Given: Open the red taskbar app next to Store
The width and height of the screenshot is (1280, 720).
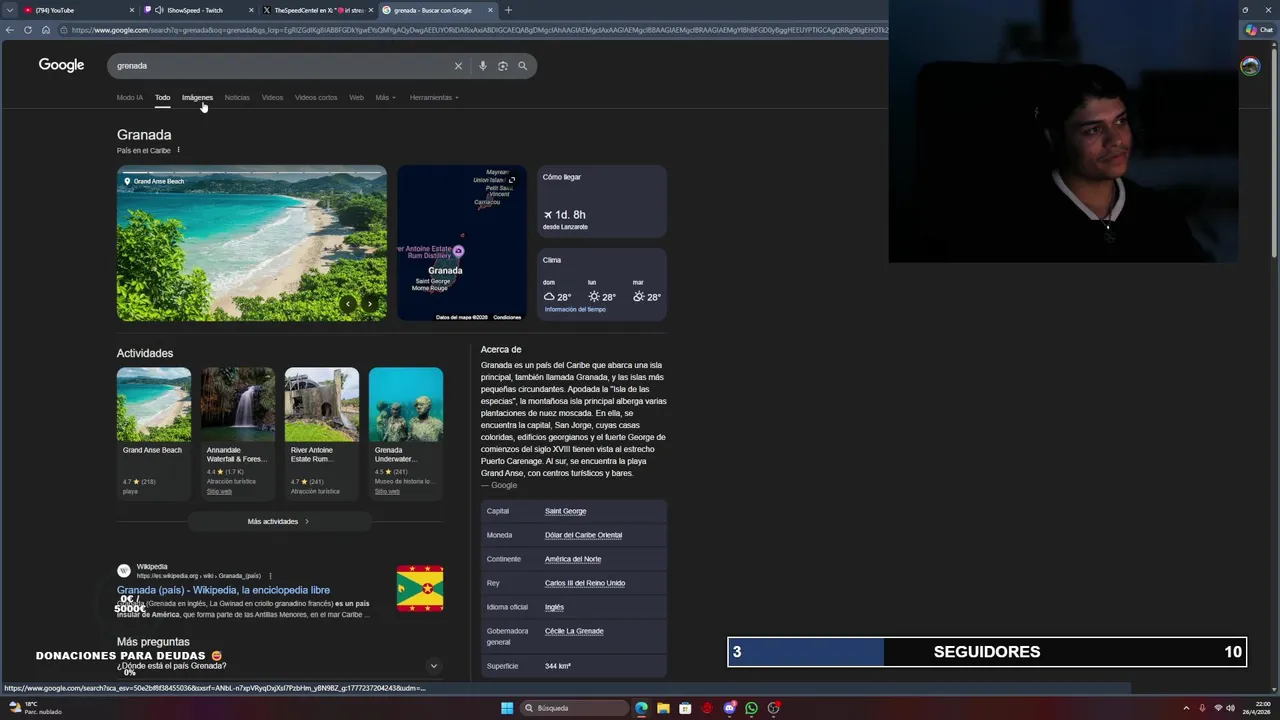Looking at the screenshot, I should click(x=707, y=708).
